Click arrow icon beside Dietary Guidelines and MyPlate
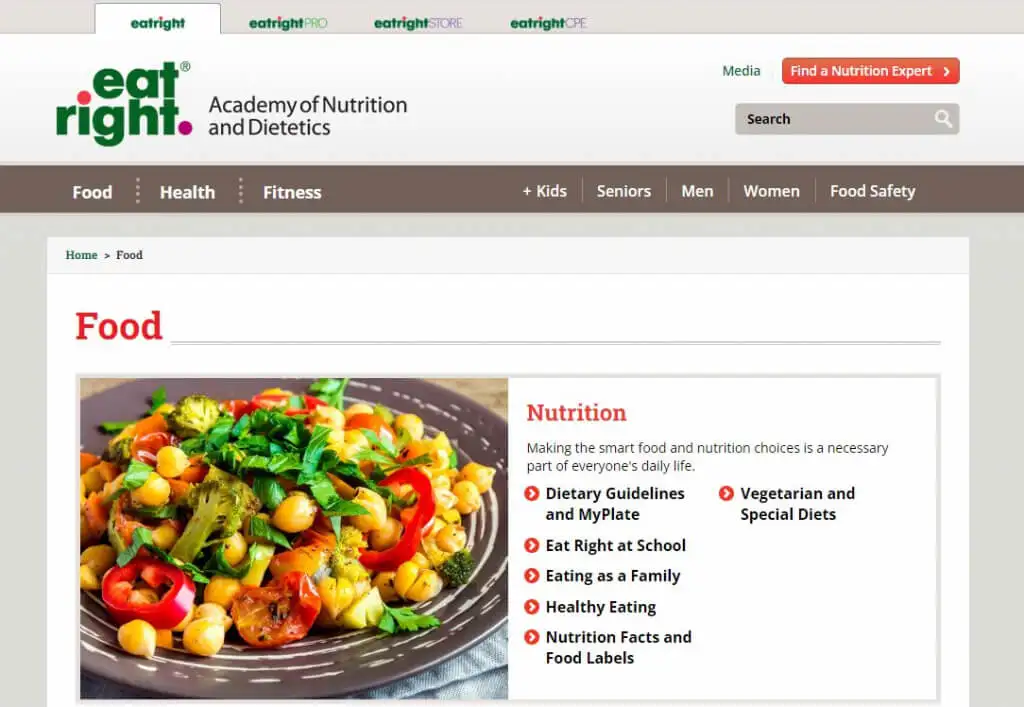This screenshot has height=707, width=1024. point(532,494)
